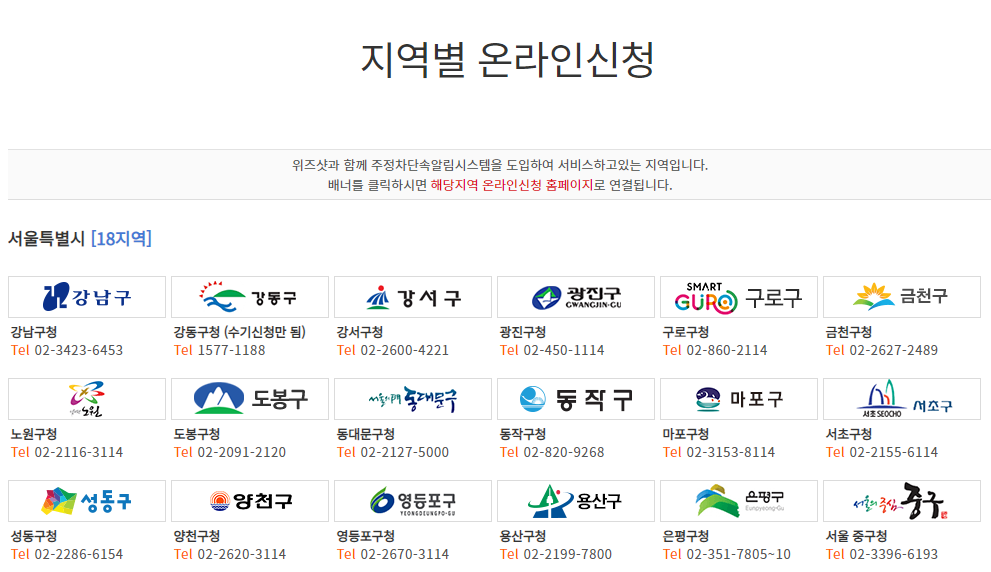Open the 양천구 logo banner

click(250, 501)
